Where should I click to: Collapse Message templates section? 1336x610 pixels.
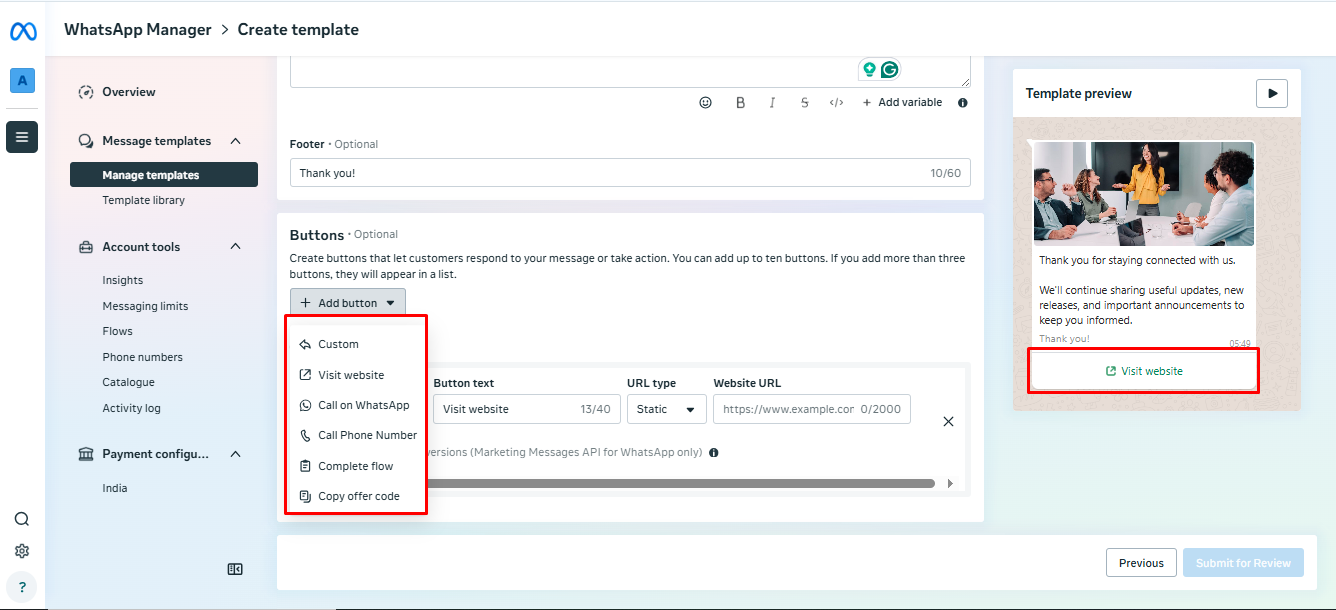point(235,141)
